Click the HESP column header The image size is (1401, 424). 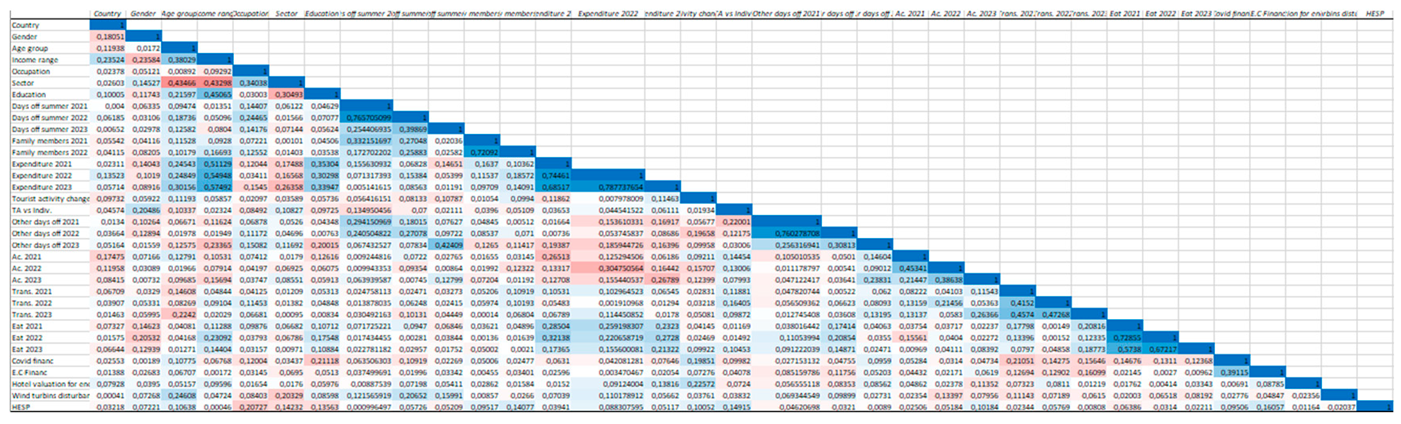coord(1375,14)
